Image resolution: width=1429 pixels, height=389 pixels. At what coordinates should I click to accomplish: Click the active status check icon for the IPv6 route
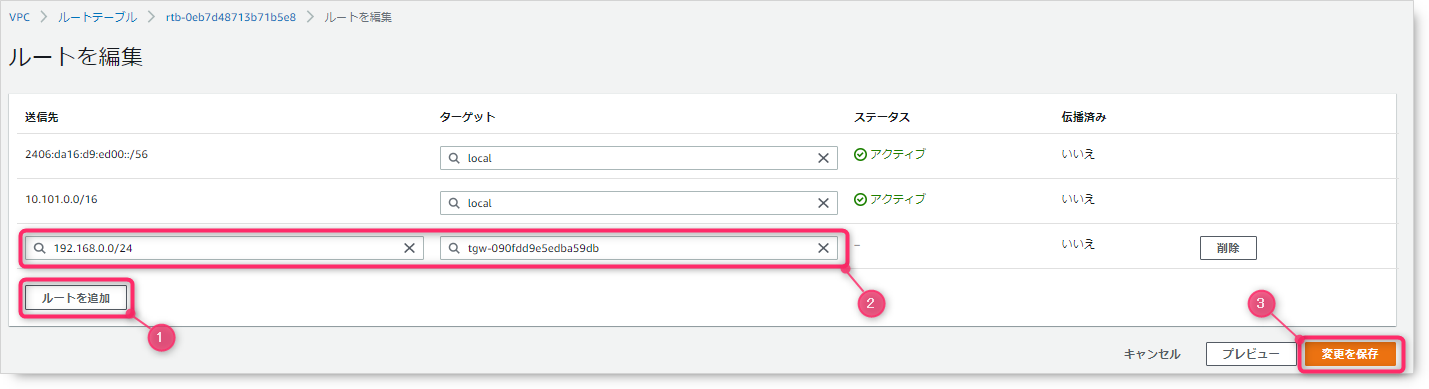coord(860,154)
